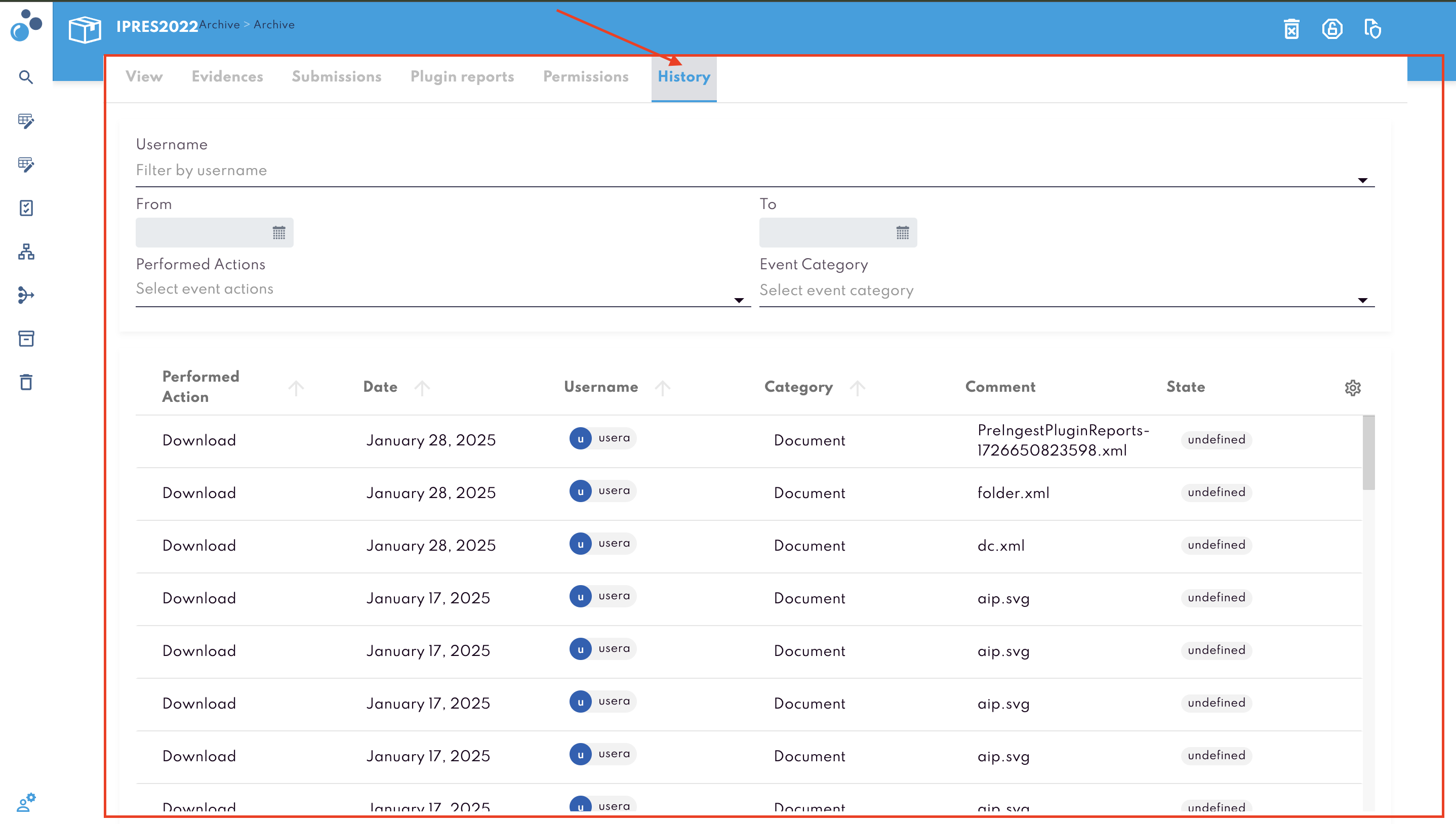The height and width of the screenshot is (824, 1456).
Task: Click usera avatar in folder.xml row
Action: (581, 491)
